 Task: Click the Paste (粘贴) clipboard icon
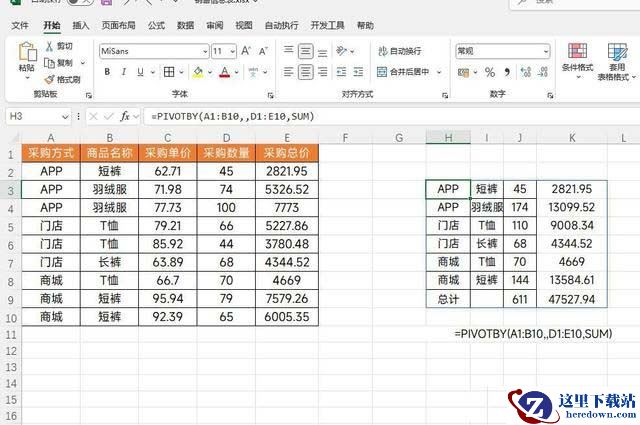27,52
